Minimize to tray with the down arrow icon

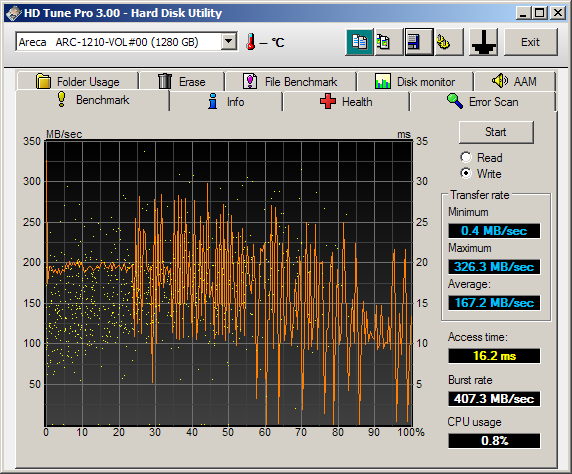click(x=483, y=42)
